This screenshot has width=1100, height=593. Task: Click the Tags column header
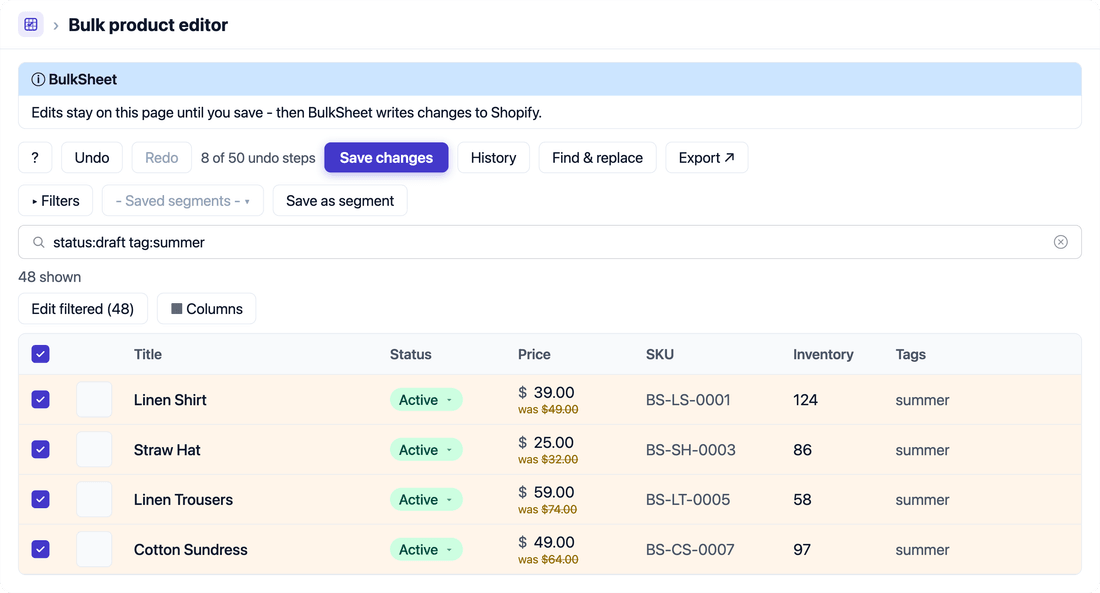point(911,354)
